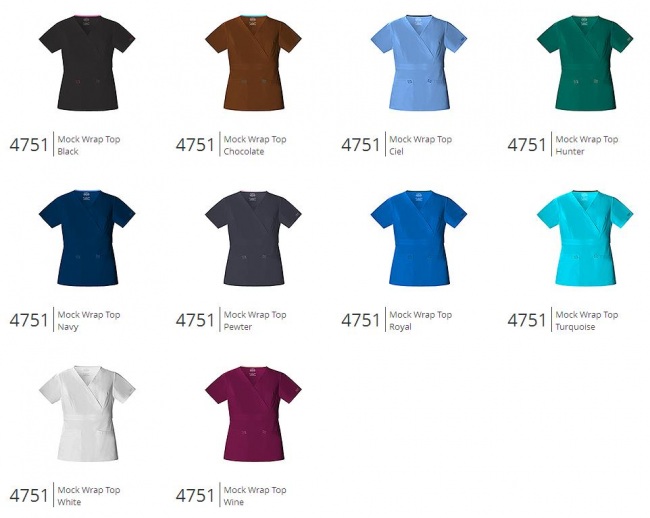The width and height of the screenshot is (650, 518).
Task: Click the 4751 number beside White
Action: tap(29, 496)
